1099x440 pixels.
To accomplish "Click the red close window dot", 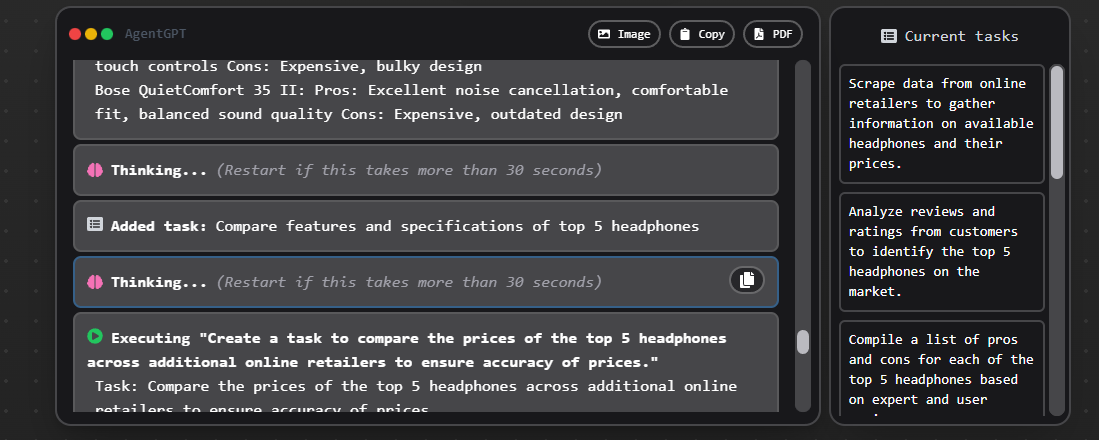I will click(x=74, y=34).
